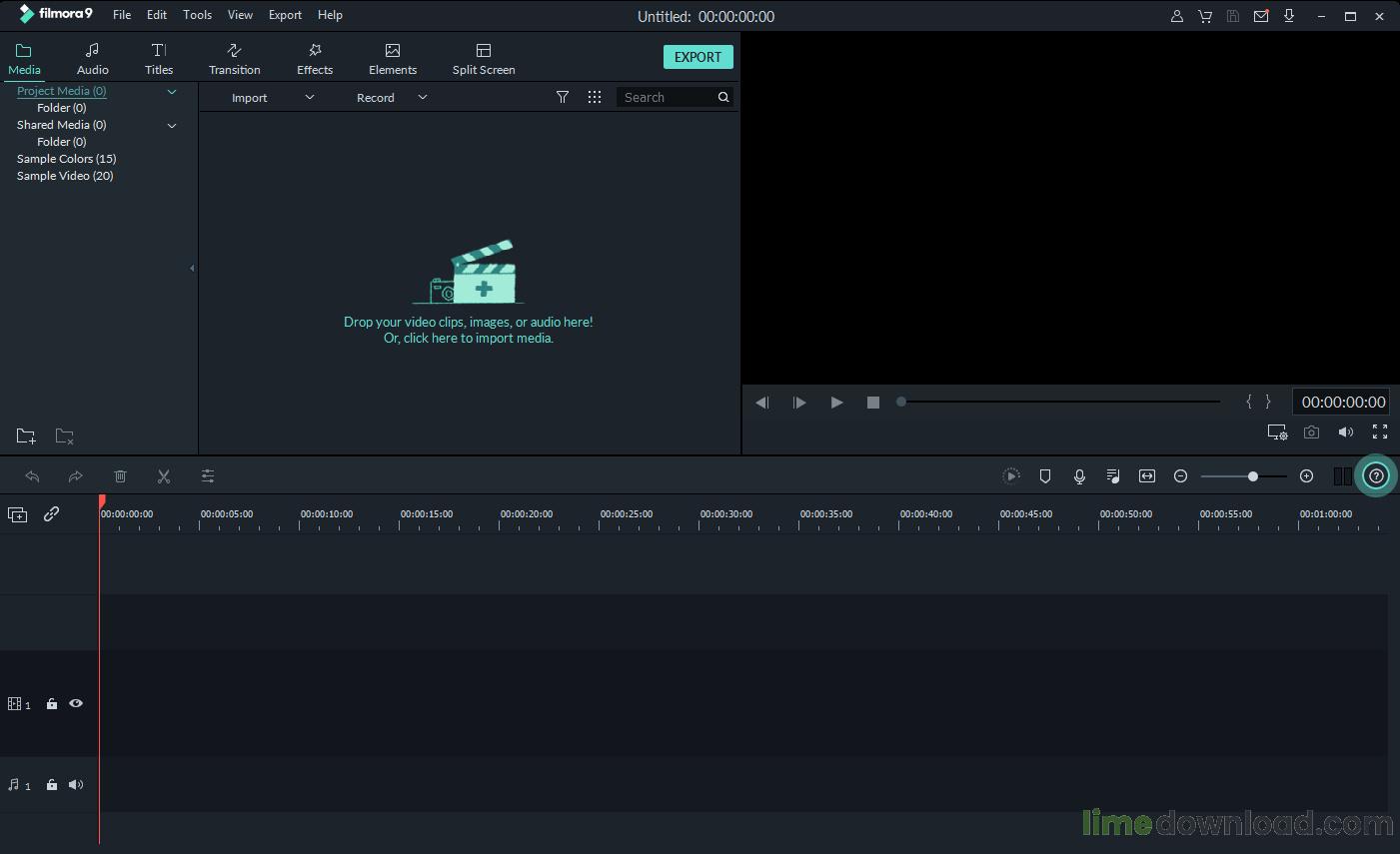Screen dimensions: 1400x854
Task: Add a new media folder
Action: tap(26, 436)
